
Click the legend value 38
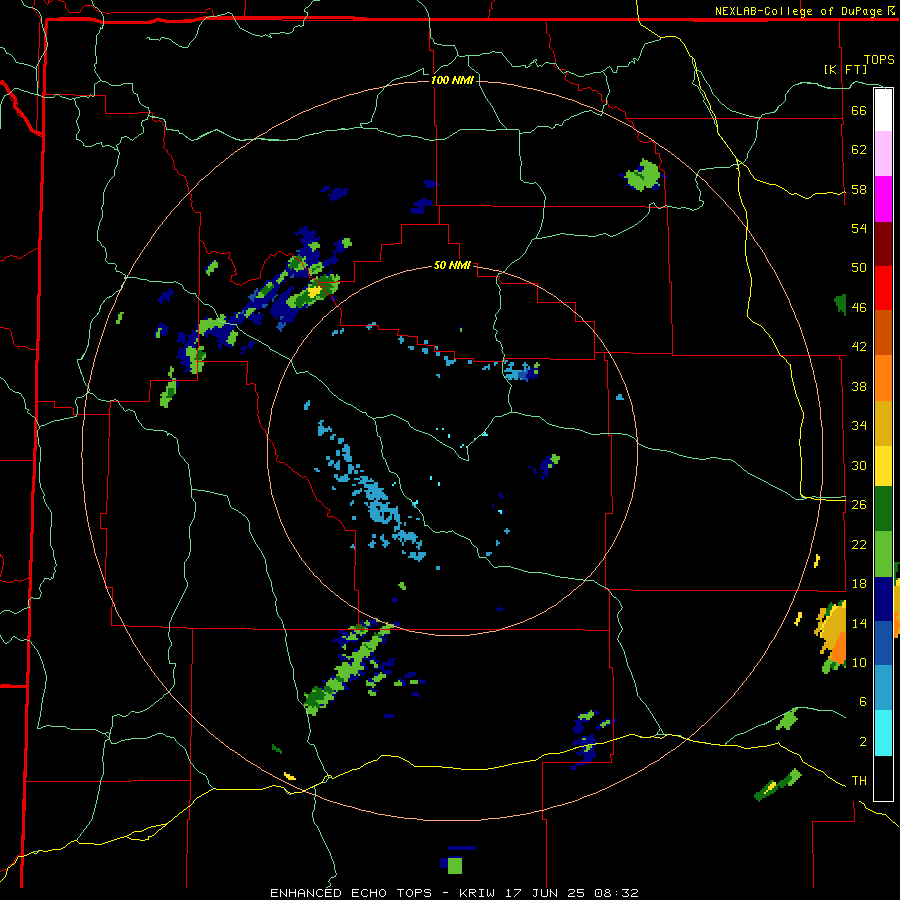coord(859,386)
